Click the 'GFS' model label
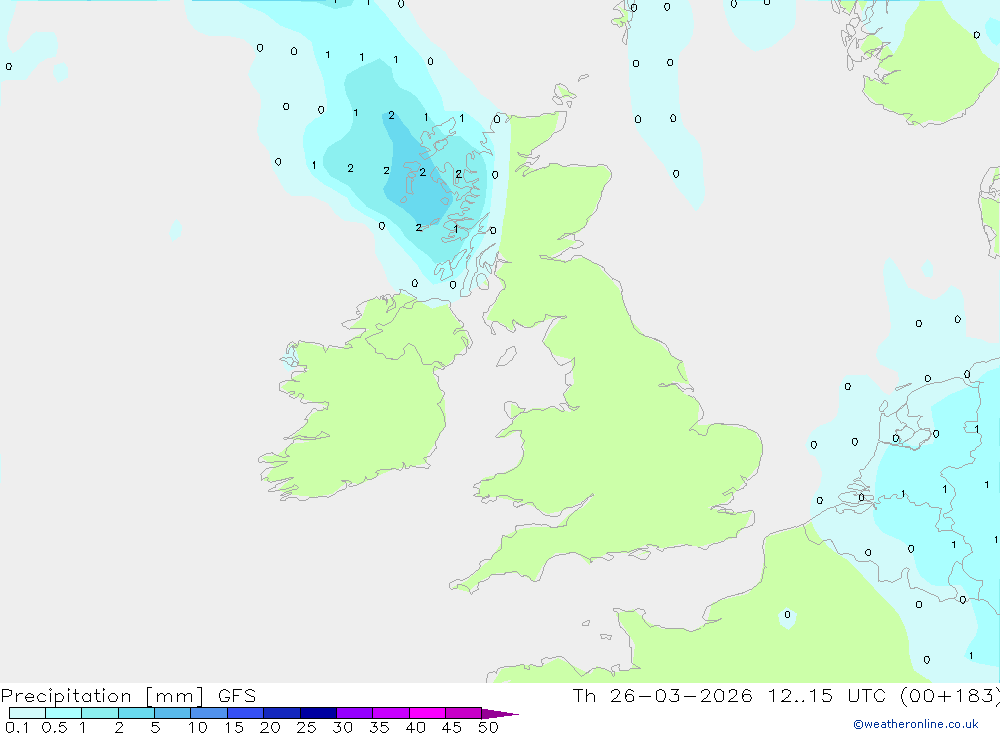Screen dimensions: 1000x733 click(x=237, y=696)
